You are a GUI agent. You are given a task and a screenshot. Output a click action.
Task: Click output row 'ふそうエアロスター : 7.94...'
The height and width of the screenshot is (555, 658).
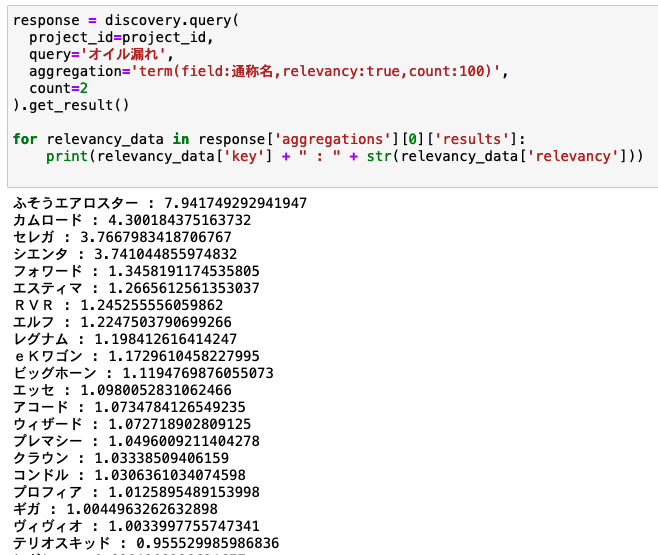tap(160, 203)
